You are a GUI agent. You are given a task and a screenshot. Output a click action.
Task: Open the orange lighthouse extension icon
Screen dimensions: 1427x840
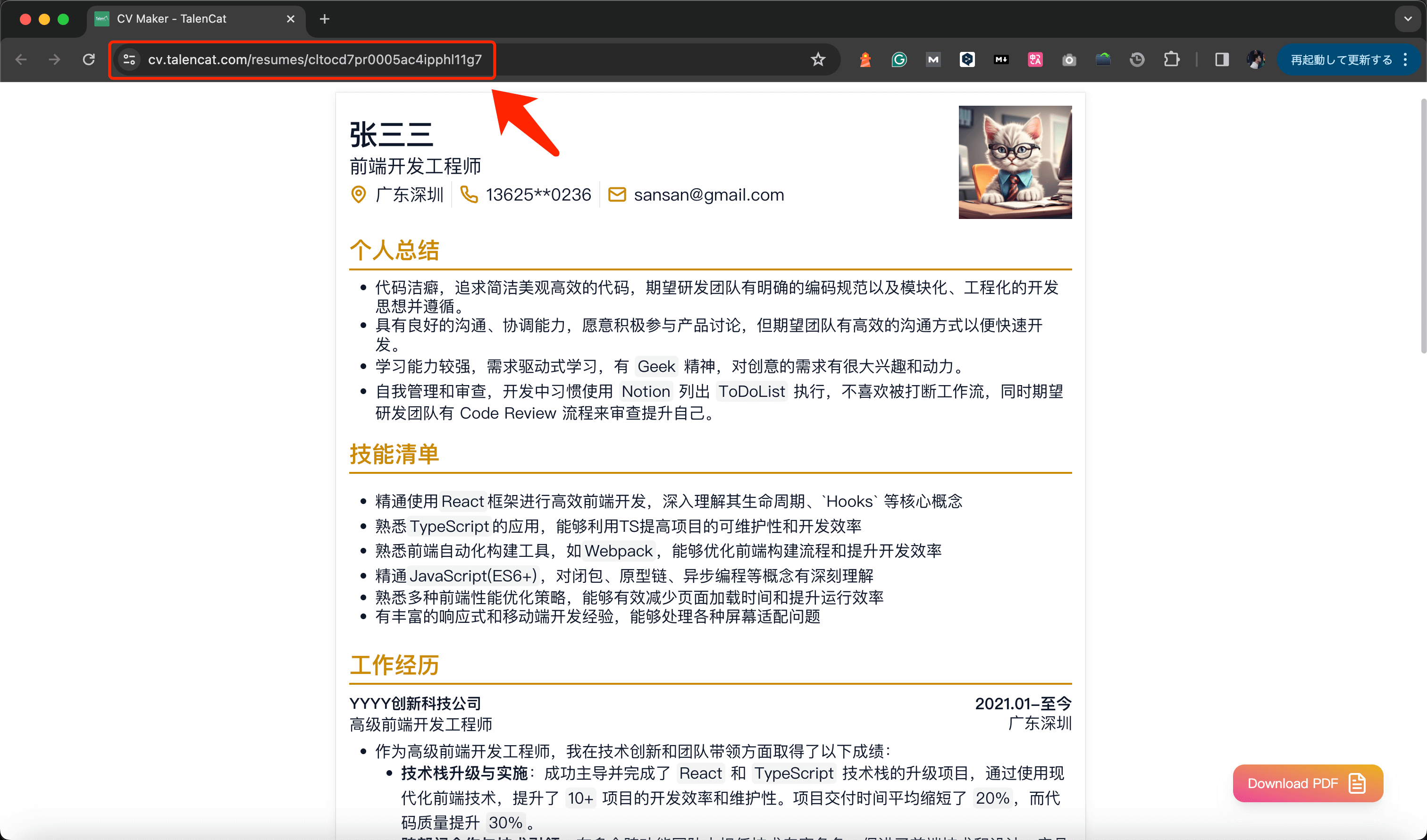(865, 59)
